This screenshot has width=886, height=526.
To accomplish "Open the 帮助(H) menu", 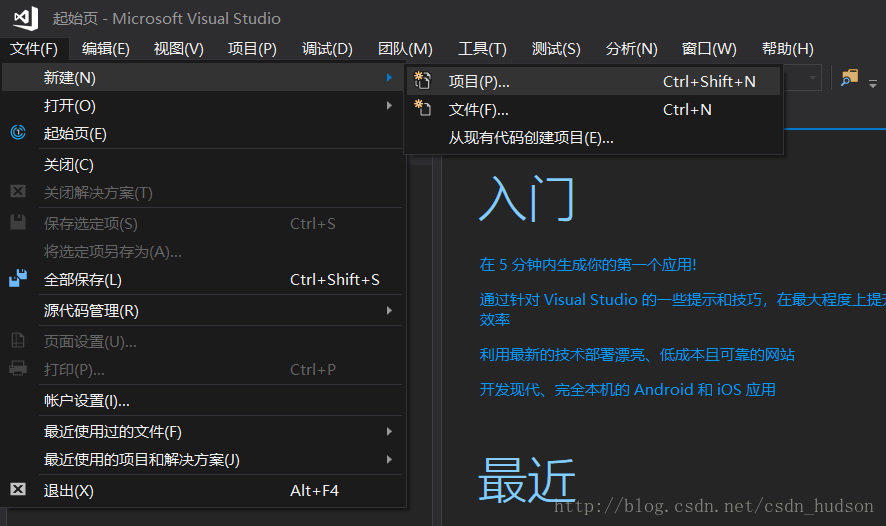I will coord(788,49).
